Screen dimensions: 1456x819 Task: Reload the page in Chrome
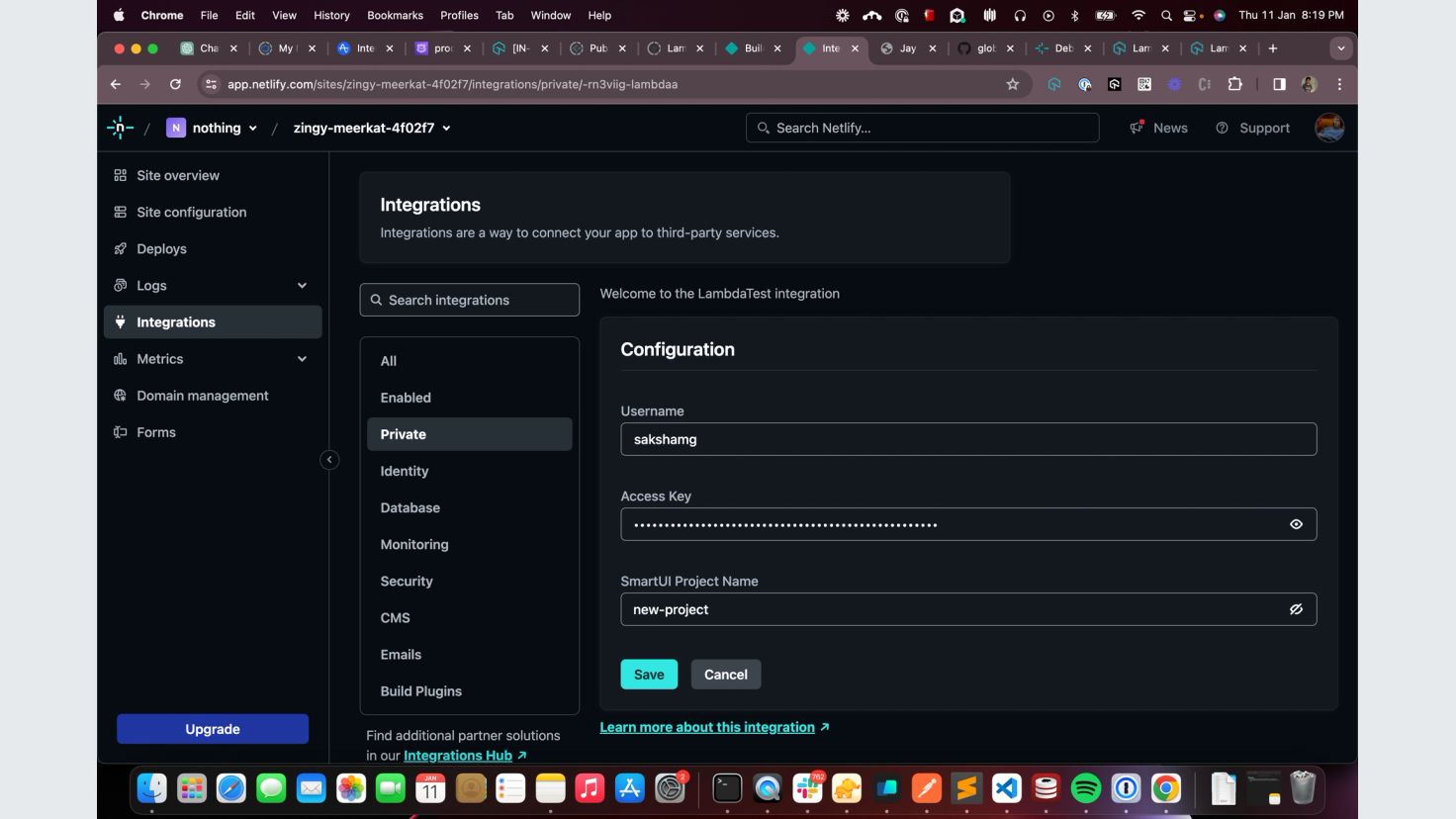click(175, 84)
